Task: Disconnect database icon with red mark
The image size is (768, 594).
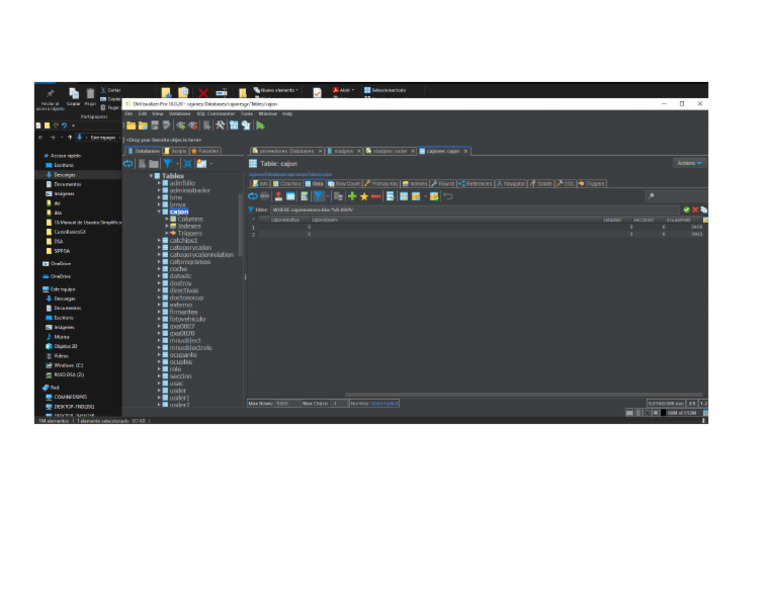Action: (193, 126)
